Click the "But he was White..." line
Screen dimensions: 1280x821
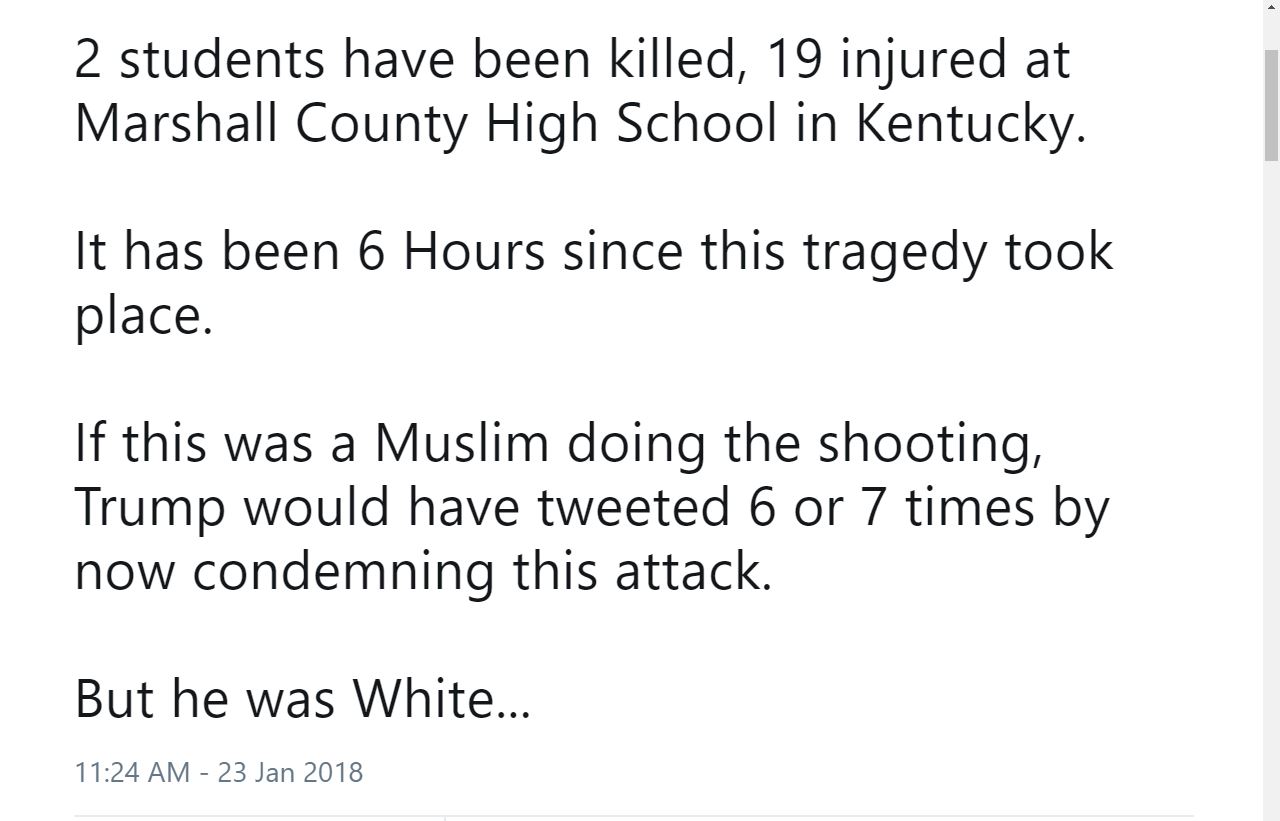pos(303,699)
